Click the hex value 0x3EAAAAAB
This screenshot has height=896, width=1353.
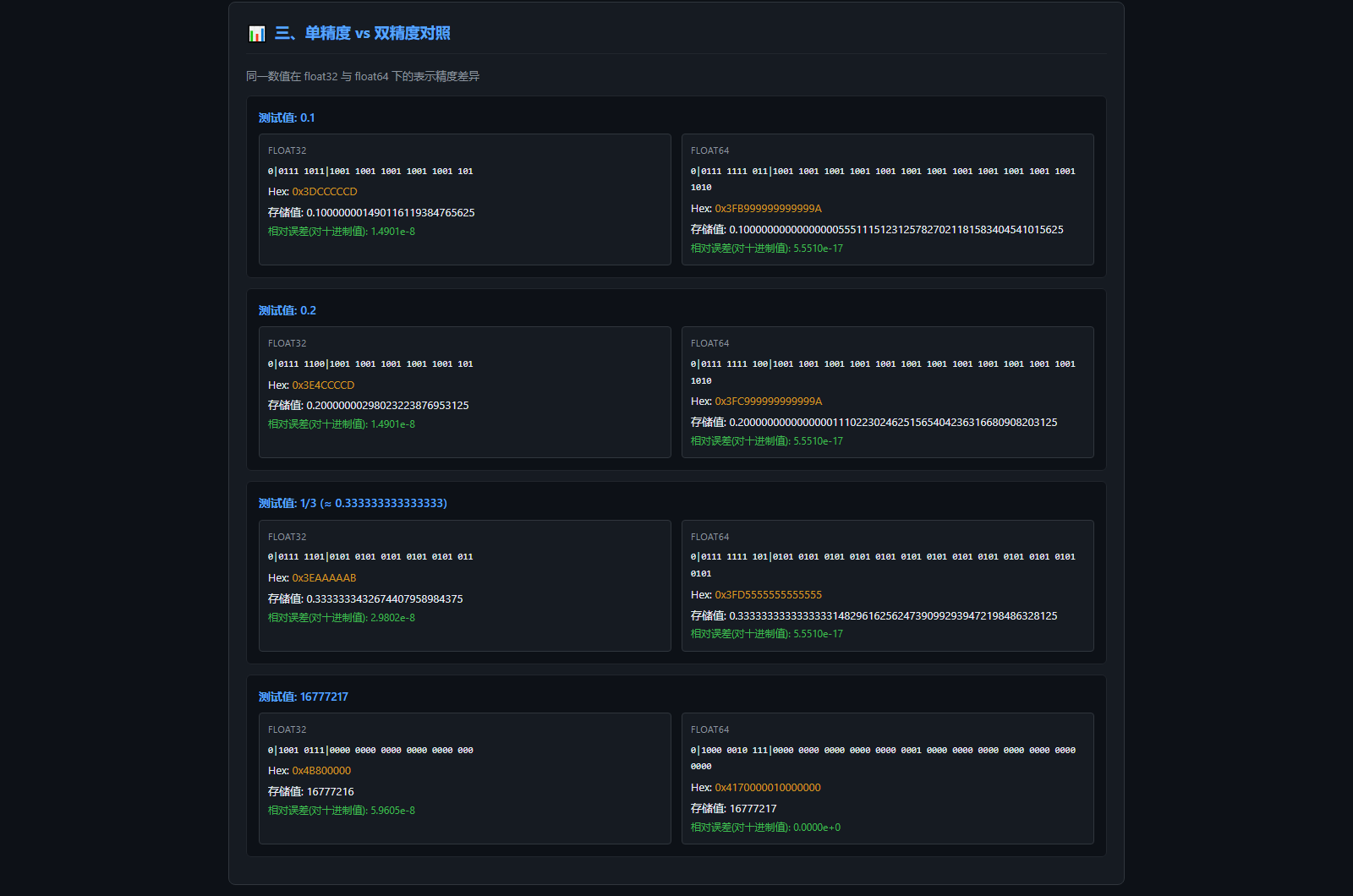pyautogui.click(x=324, y=578)
